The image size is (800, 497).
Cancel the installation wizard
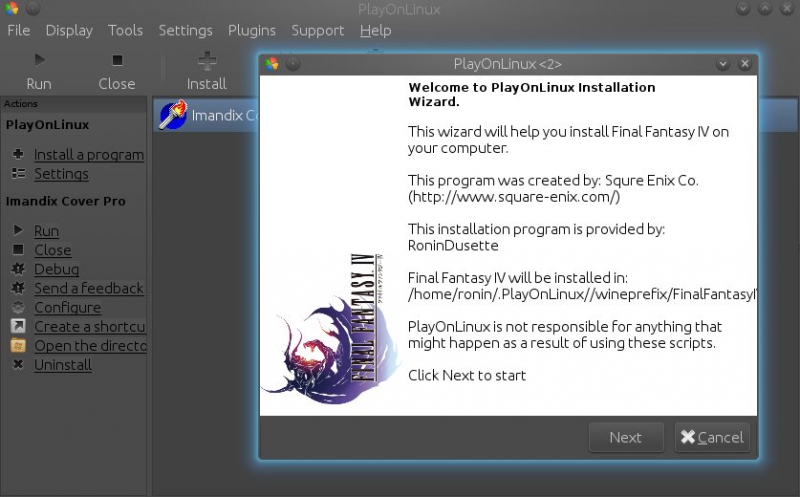point(712,437)
